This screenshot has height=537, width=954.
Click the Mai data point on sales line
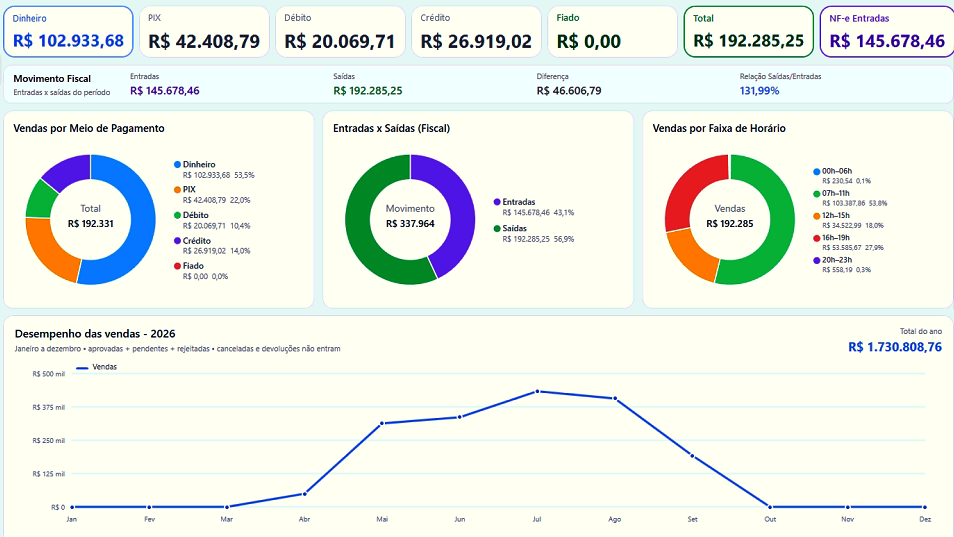[382, 423]
